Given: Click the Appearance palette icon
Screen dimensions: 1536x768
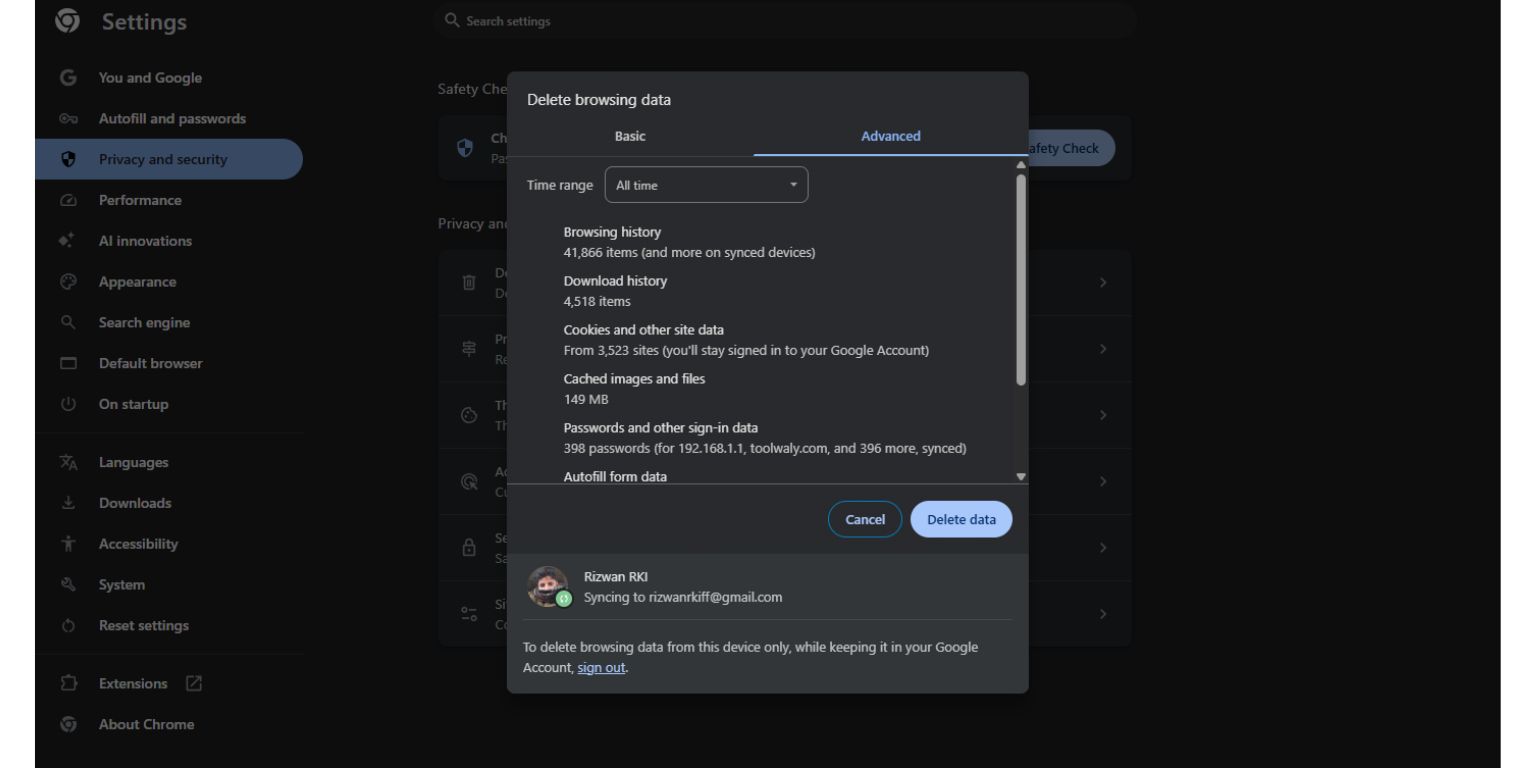Looking at the screenshot, I should [x=68, y=282].
